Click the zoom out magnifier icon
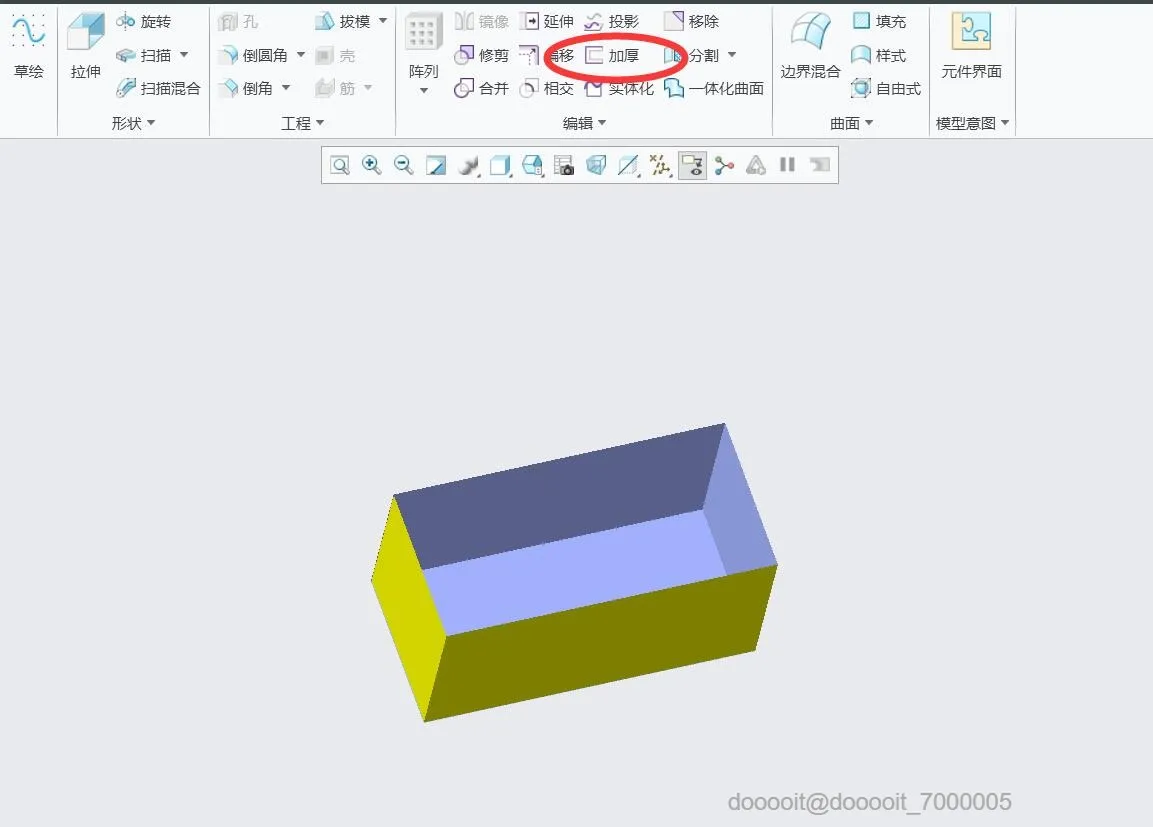The image size is (1153, 827). (x=404, y=165)
